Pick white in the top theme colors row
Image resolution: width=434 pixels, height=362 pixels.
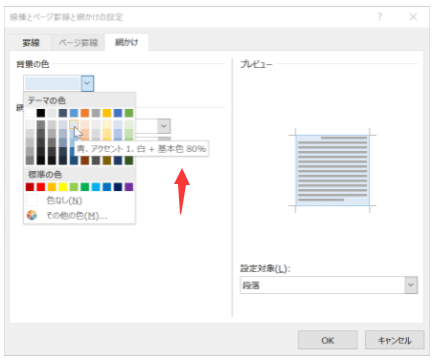(30, 113)
